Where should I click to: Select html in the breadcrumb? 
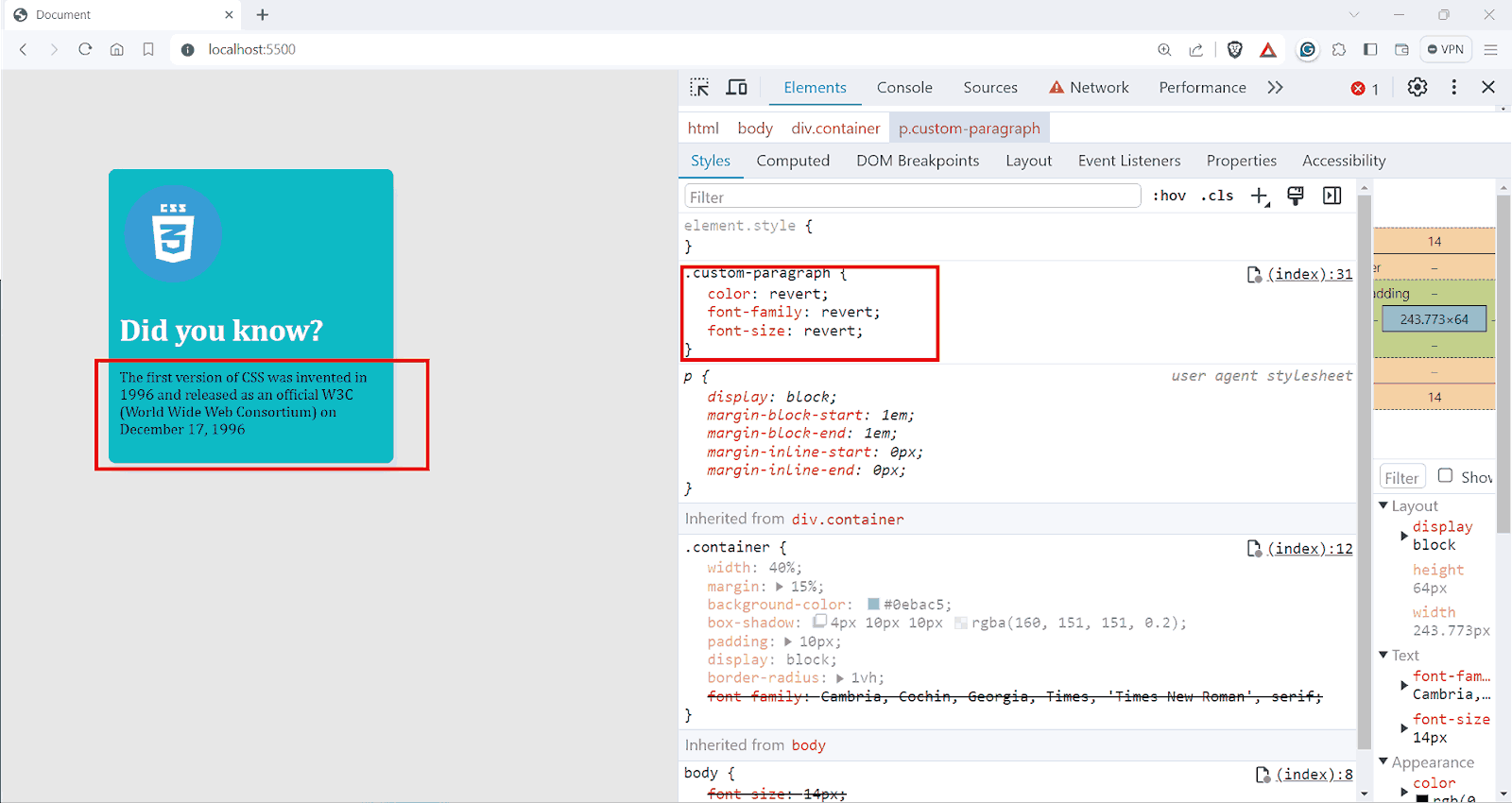click(703, 128)
